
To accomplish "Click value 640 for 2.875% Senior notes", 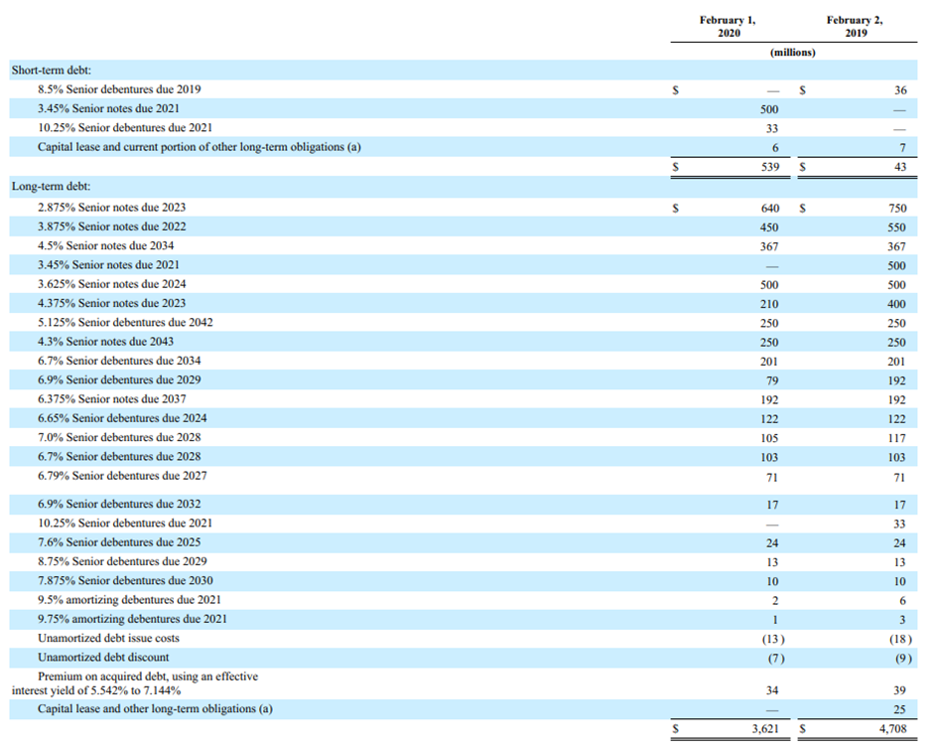I will [x=770, y=208].
